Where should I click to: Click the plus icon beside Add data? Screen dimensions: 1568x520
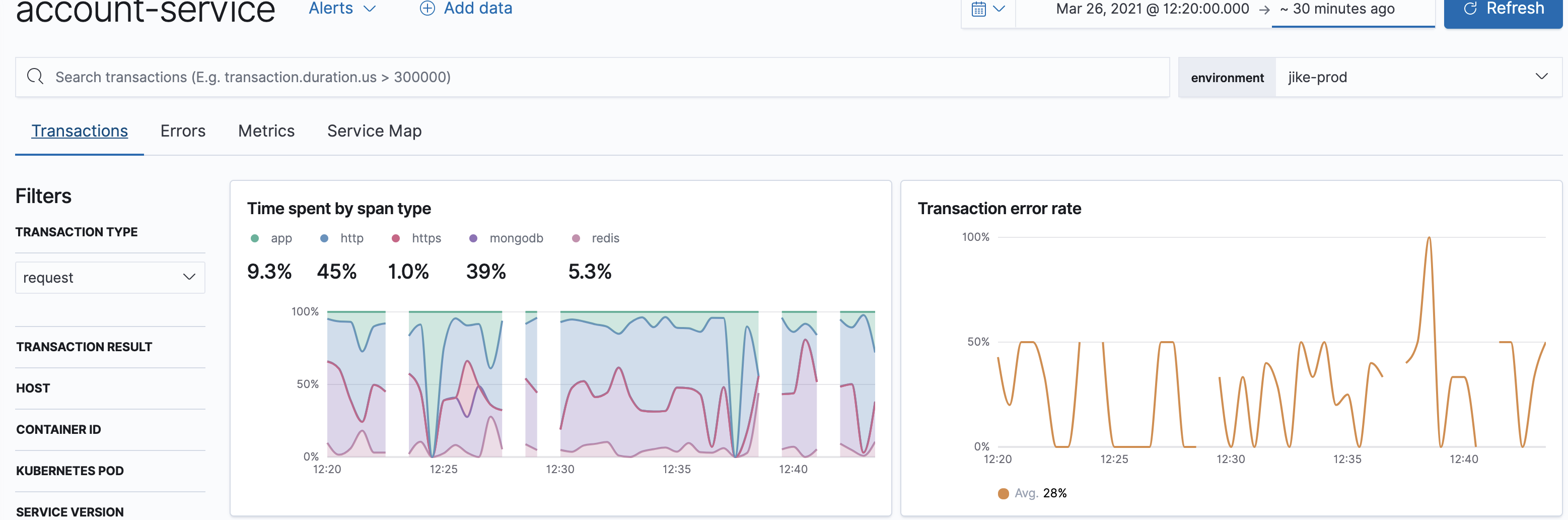427,9
